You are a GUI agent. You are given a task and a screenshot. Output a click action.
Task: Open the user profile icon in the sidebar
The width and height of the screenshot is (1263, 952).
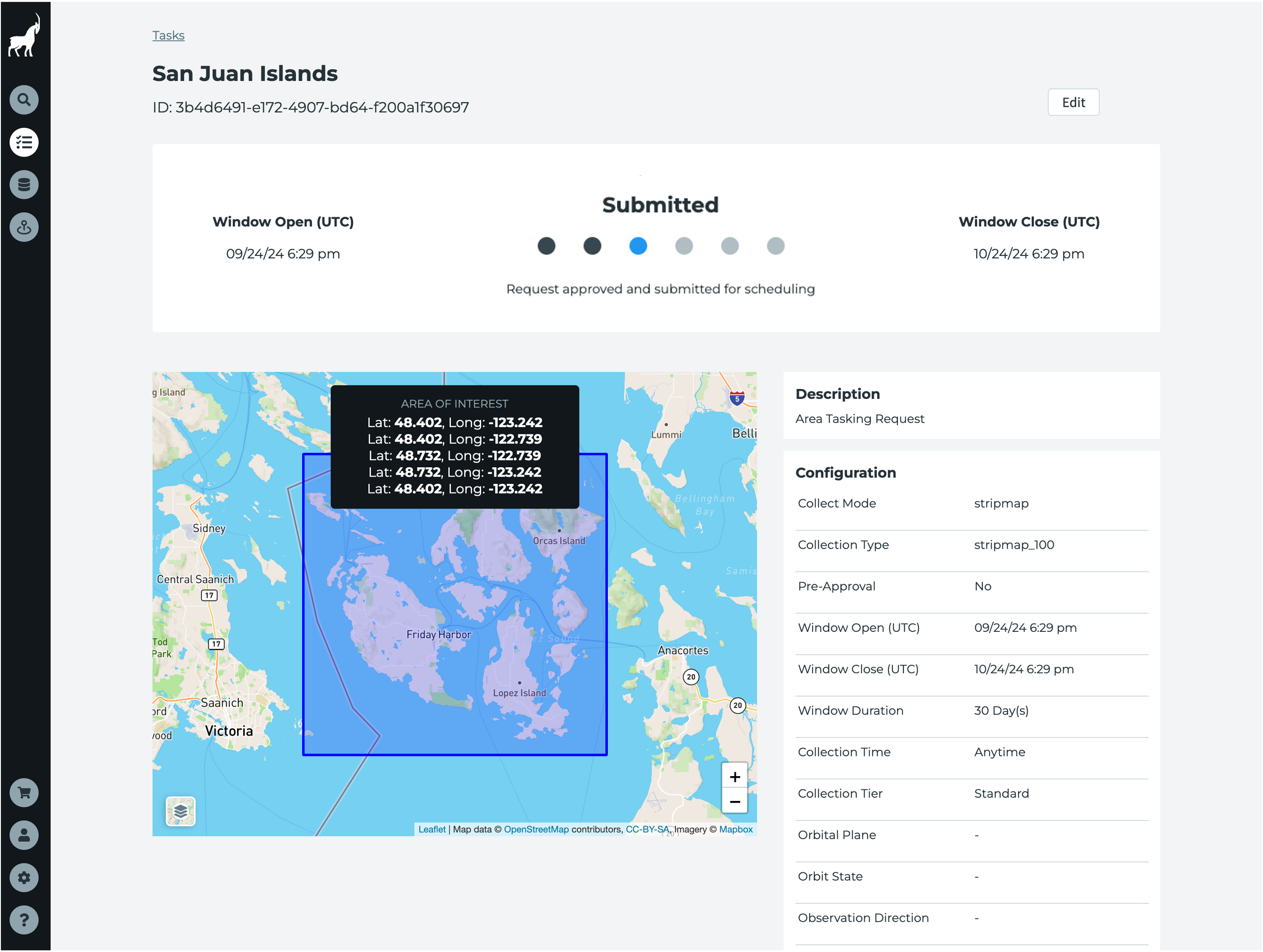tap(24, 836)
